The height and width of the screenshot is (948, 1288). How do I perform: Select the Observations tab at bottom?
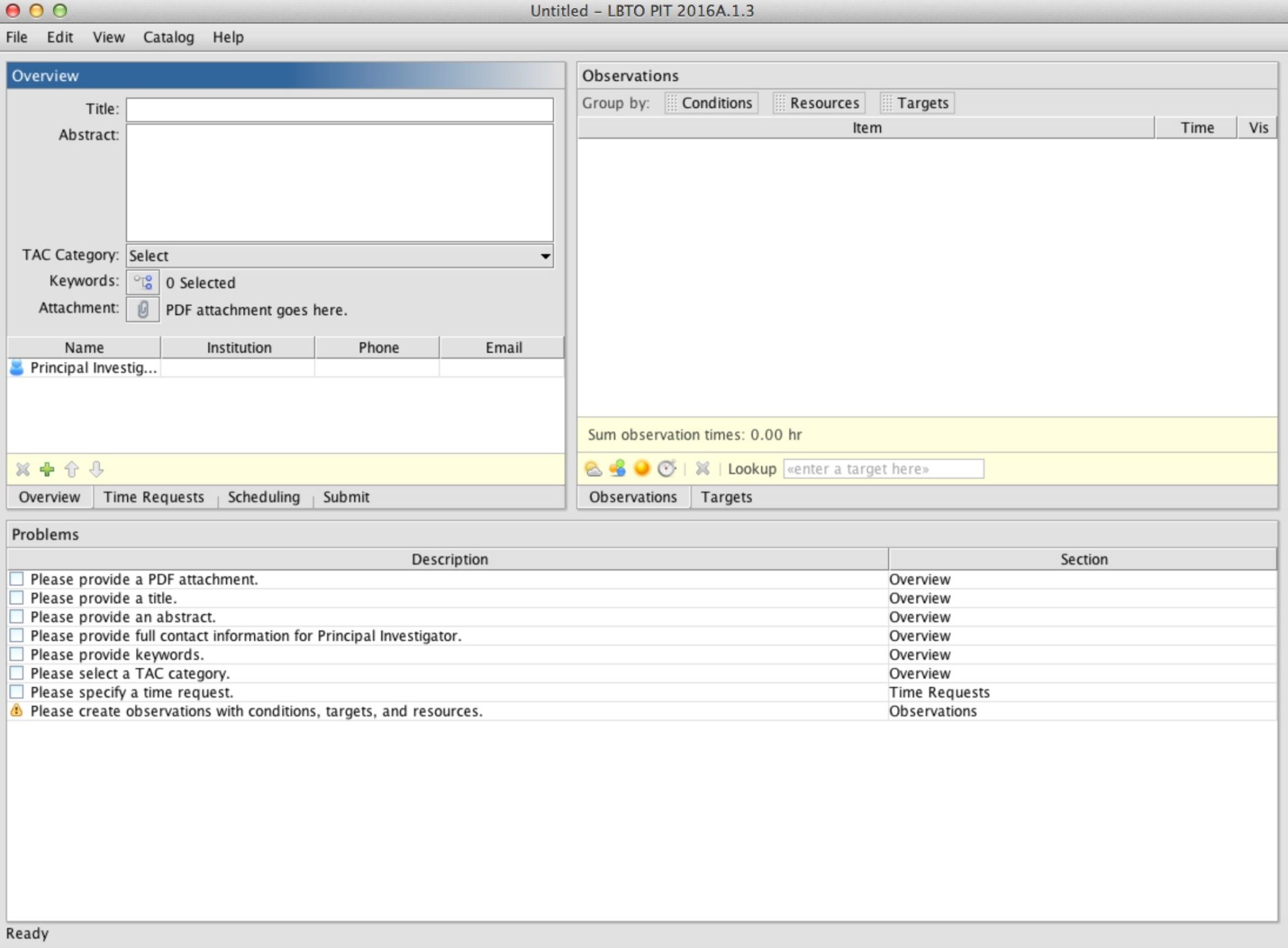click(x=633, y=497)
